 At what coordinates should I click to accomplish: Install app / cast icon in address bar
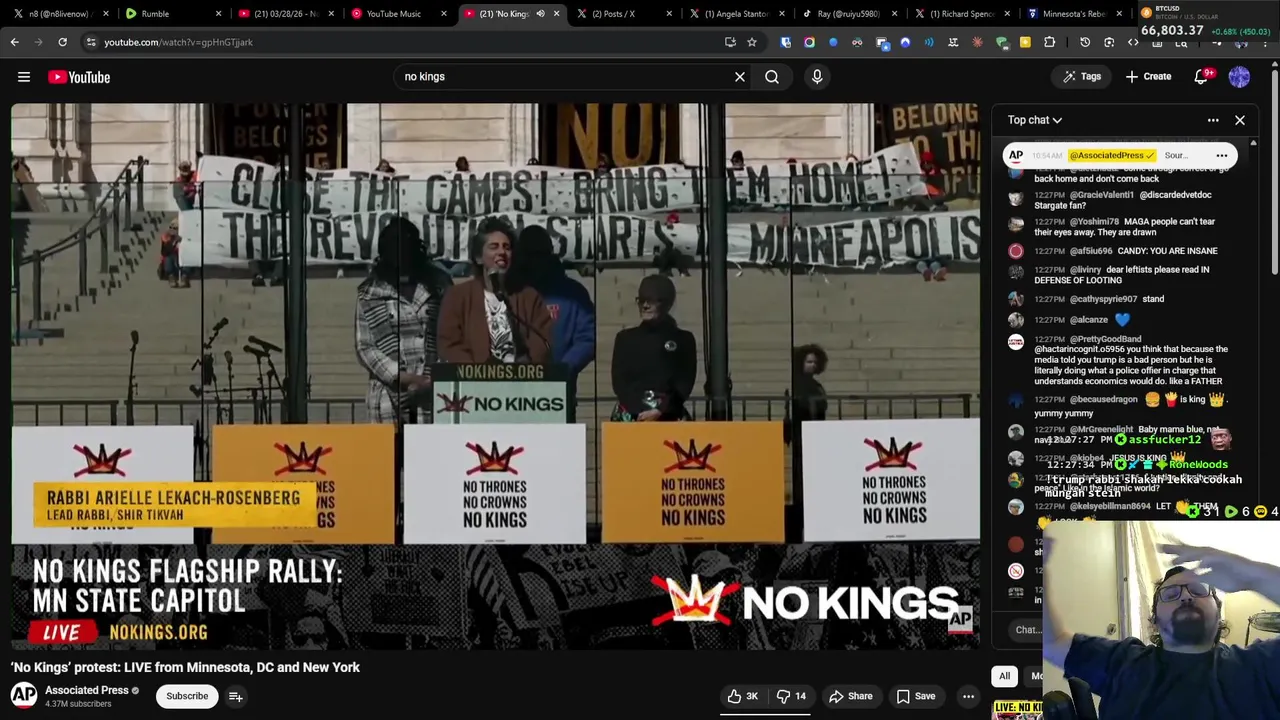[x=730, y=42]
